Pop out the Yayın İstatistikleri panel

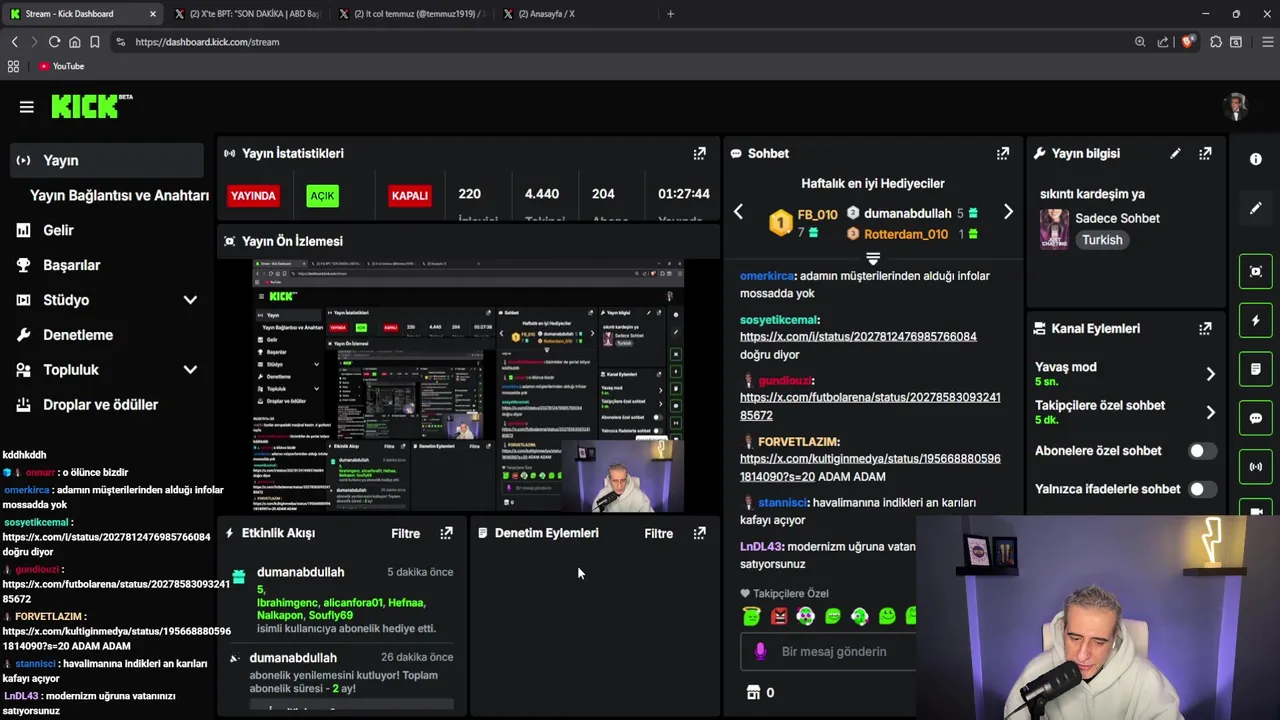click(699, 154)
